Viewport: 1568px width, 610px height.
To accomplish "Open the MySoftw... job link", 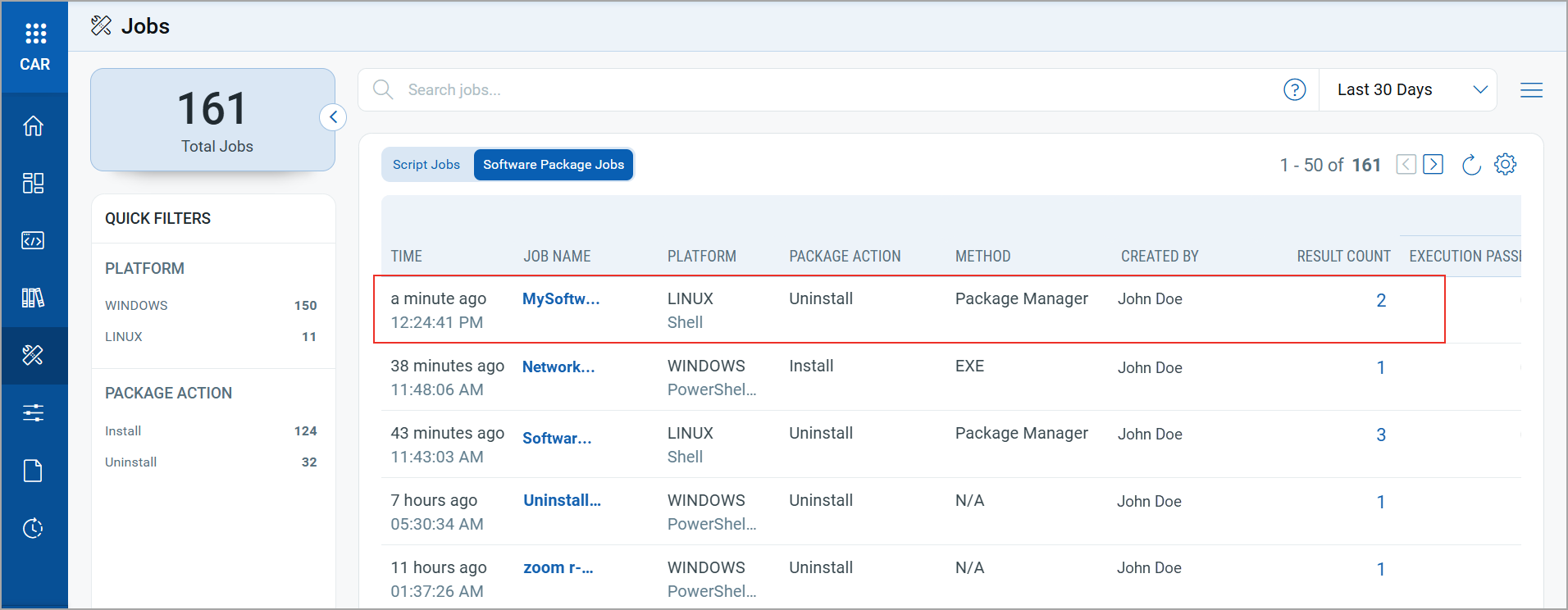I will (561, 299).
